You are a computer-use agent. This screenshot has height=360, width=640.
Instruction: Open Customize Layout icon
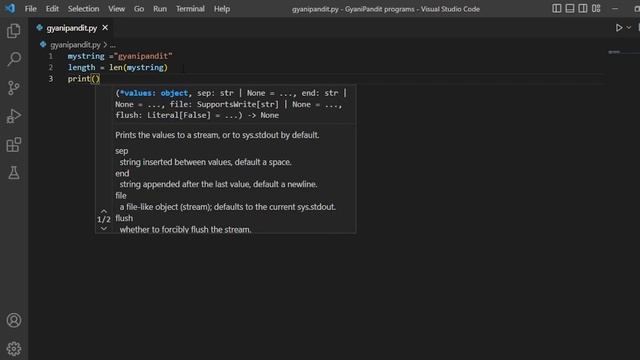(x=596, y=9)
